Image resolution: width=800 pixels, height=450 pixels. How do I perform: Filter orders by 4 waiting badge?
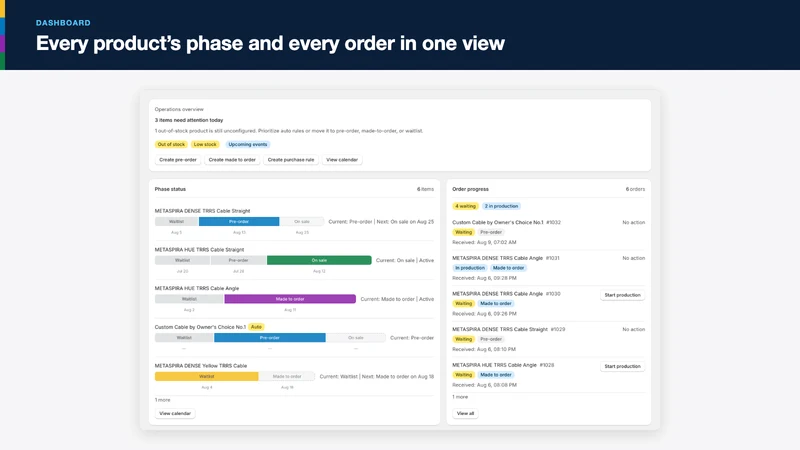point(465,206)
